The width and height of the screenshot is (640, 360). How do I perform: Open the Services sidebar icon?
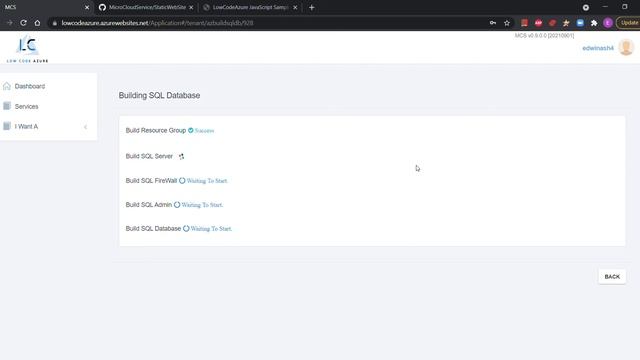[7, 106]
